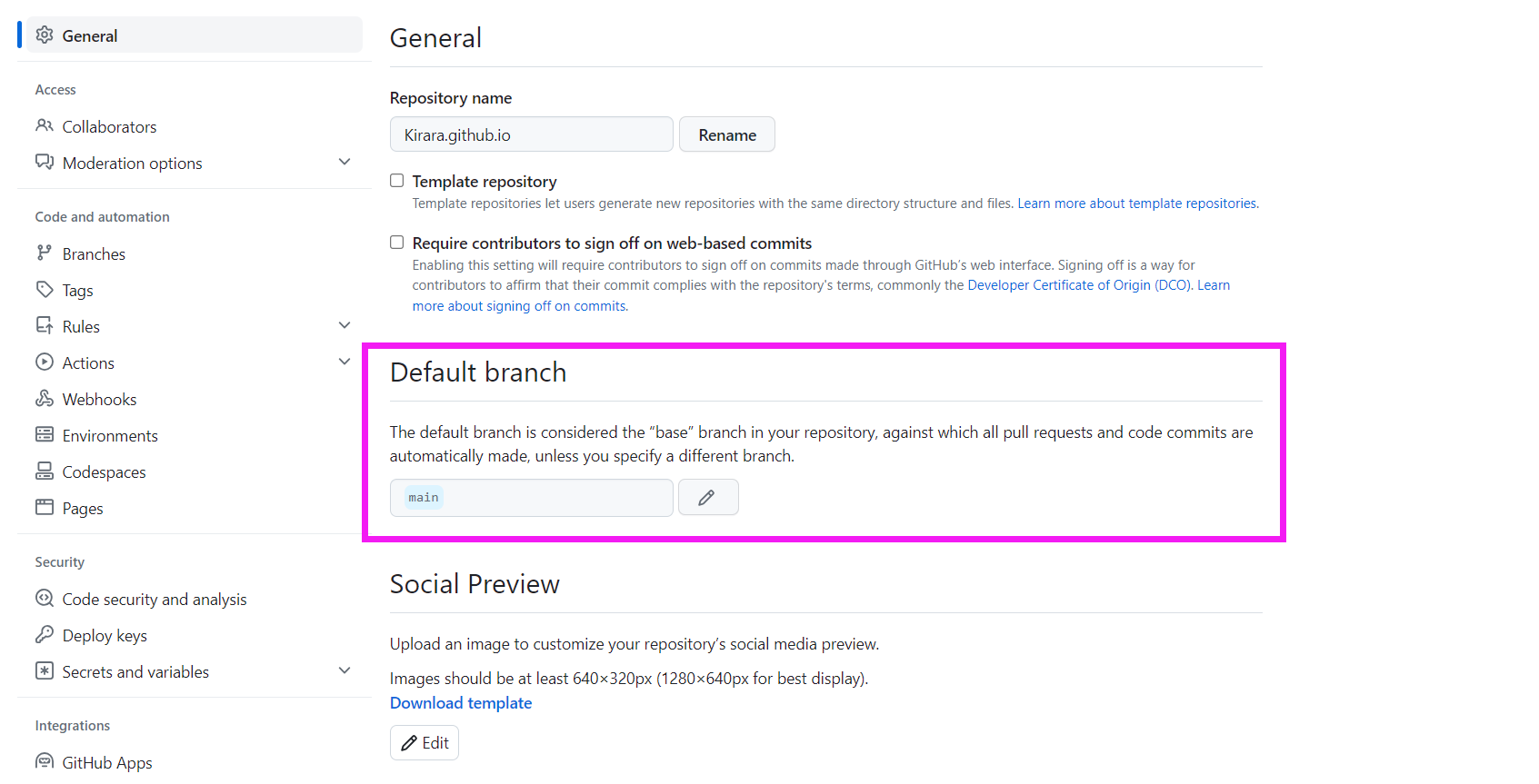Open the General settings tab
1539x784 pixels.
coord(194,35)
